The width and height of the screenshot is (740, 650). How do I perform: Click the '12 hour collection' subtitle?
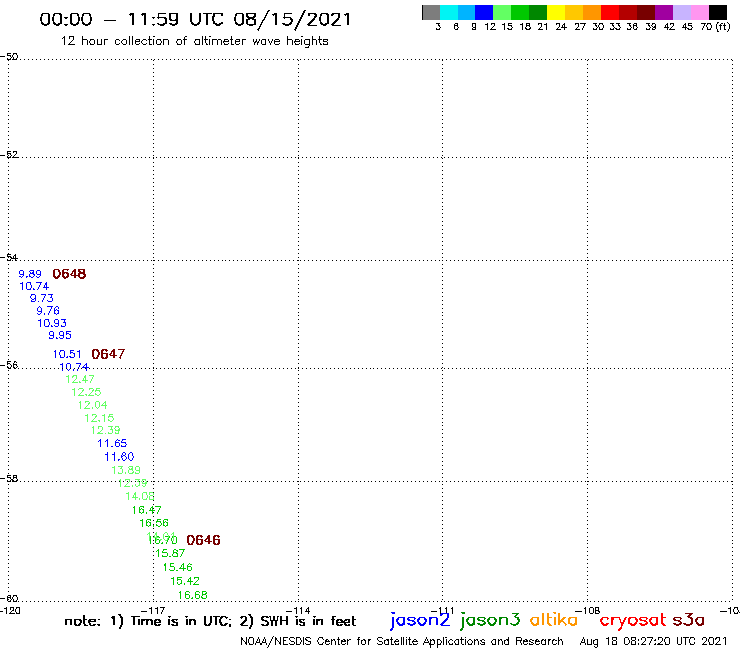tap(194, 42)
